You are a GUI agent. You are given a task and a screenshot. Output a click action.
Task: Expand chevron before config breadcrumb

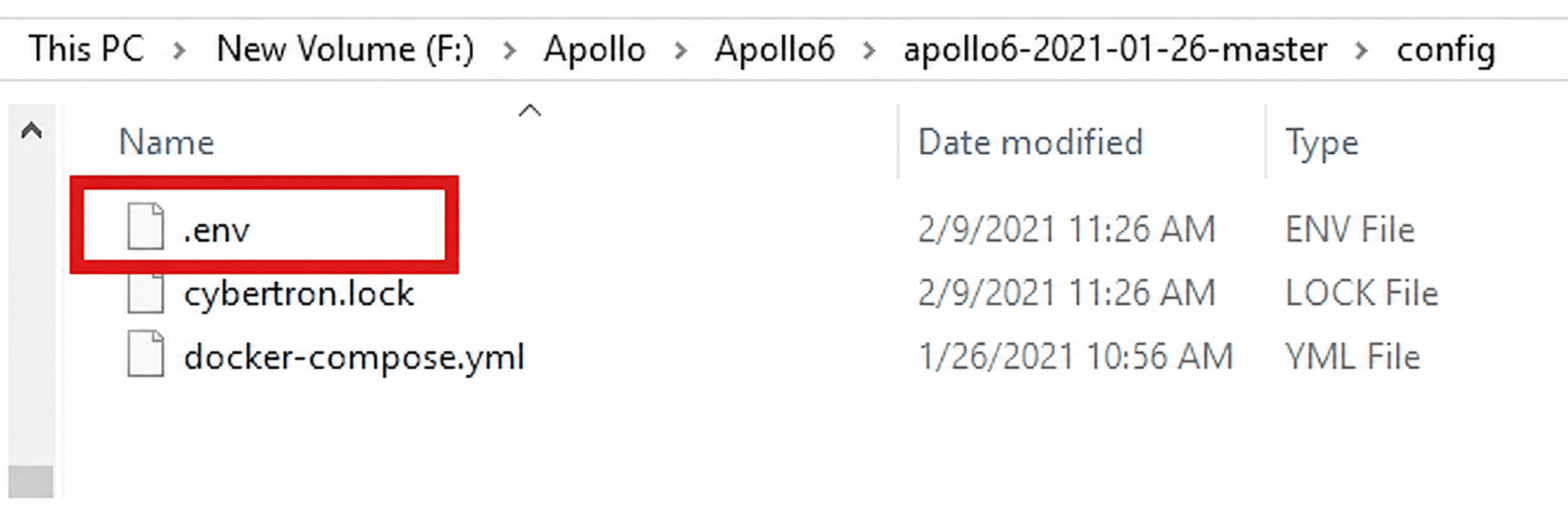pyautogui.click(x=1361, y=51)
